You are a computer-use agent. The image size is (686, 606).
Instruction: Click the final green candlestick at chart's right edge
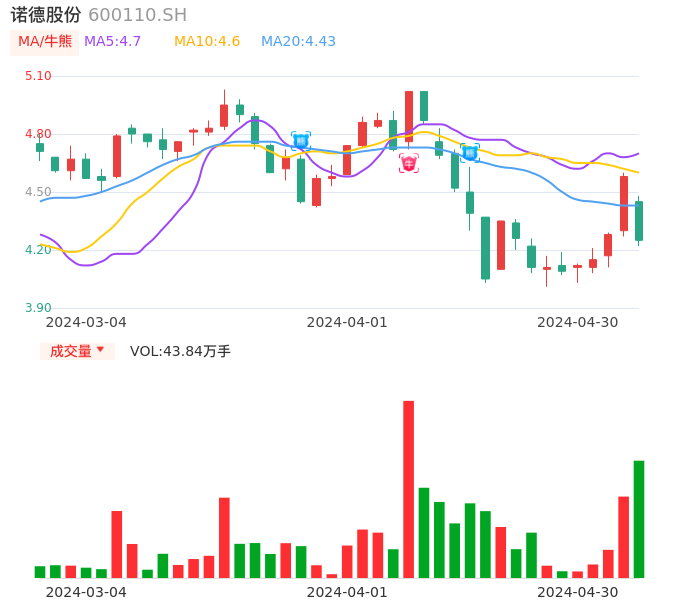639,221
